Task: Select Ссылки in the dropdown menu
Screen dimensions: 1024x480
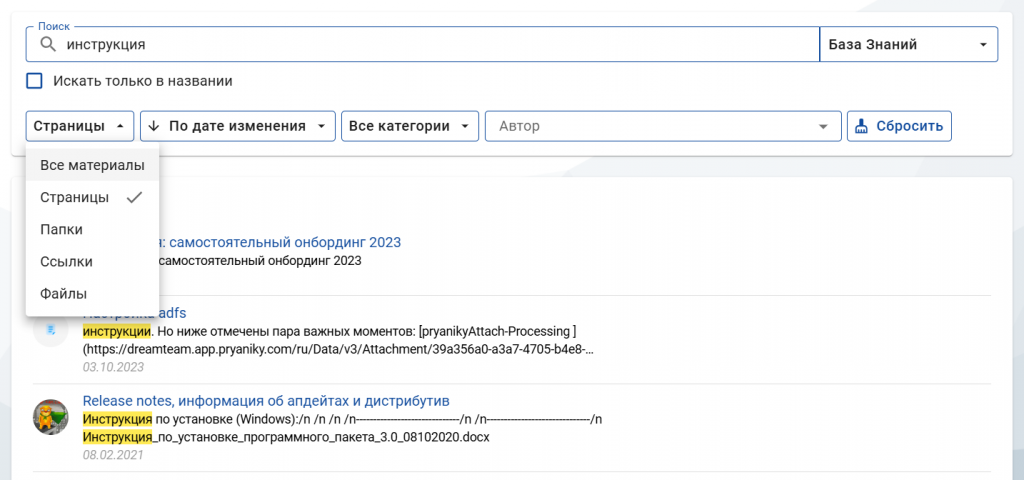Action: [x=66, y=261]
